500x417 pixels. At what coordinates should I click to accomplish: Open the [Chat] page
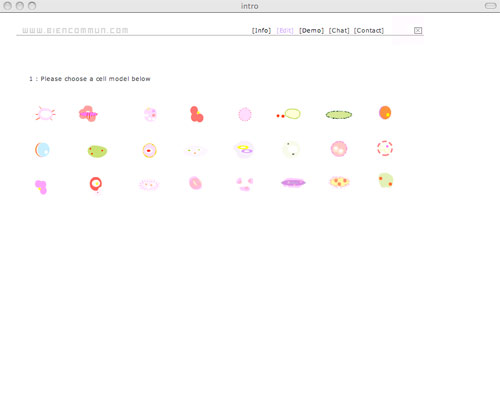click(339, 30)
